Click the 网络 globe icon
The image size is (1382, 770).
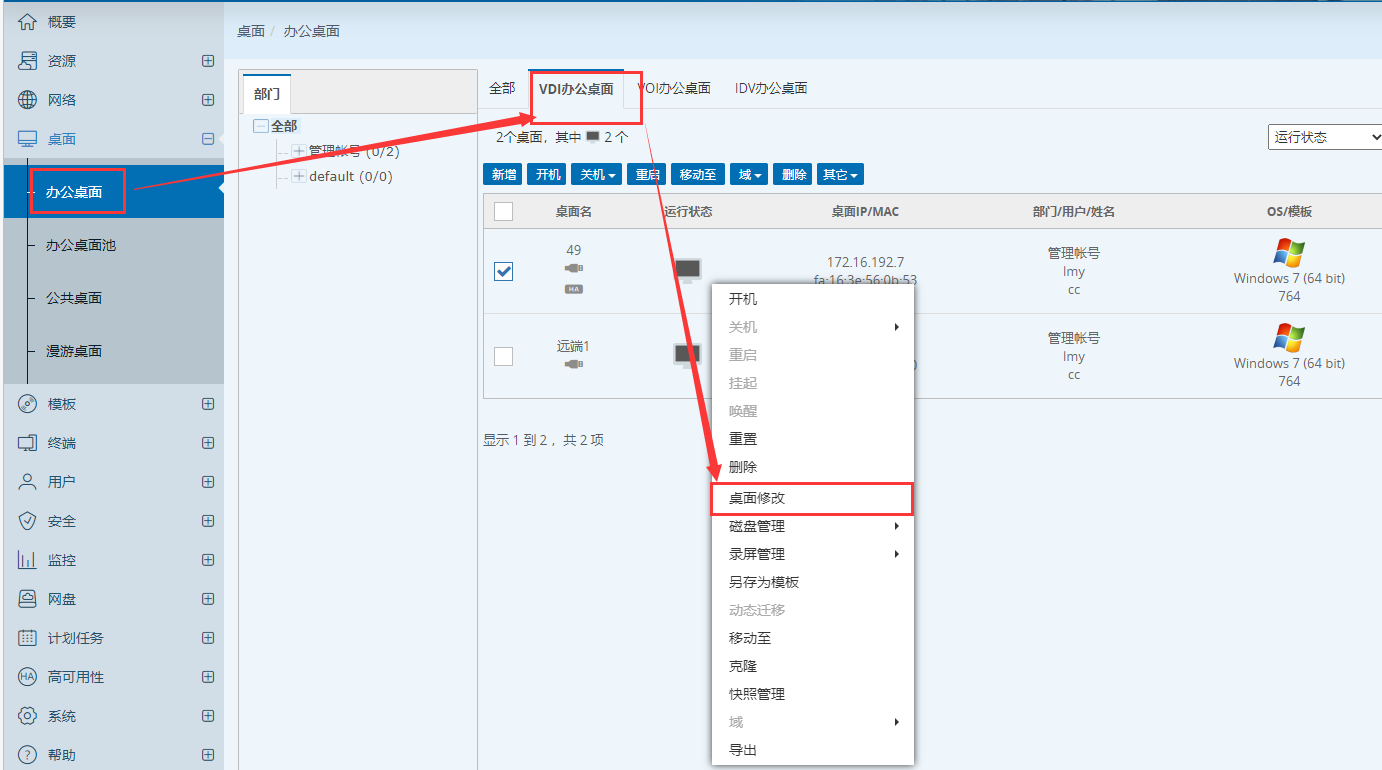click(28, 100)
